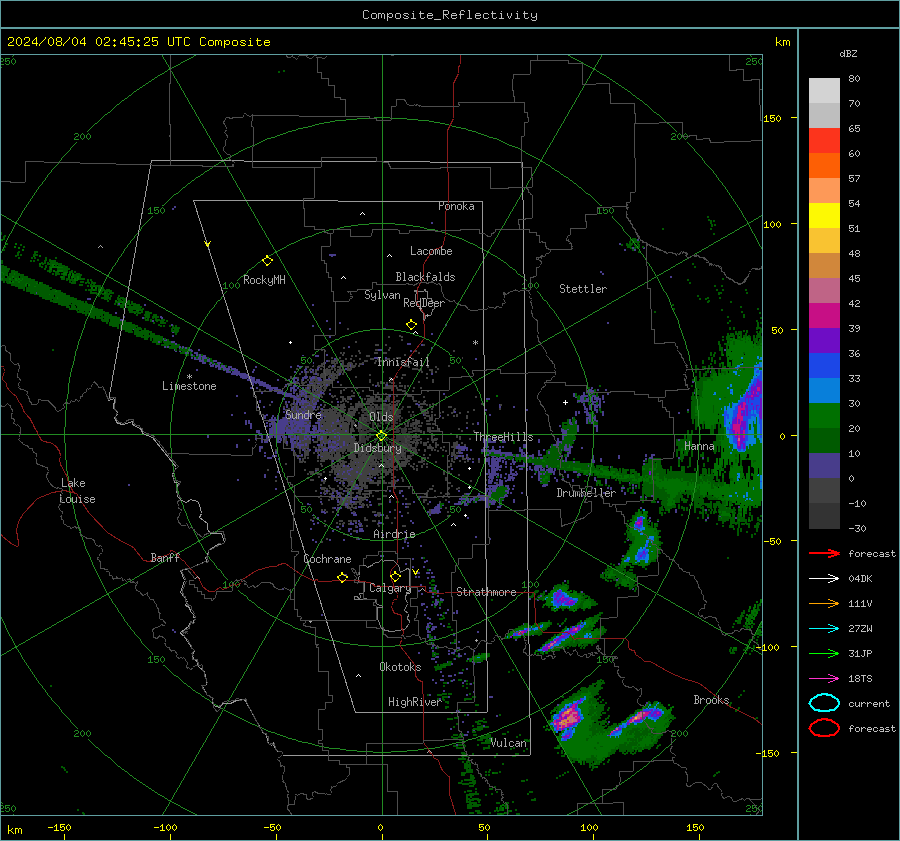Viewport: 900px width, 841px height.
Task: Click the Sundre town label
Action: 304,414
